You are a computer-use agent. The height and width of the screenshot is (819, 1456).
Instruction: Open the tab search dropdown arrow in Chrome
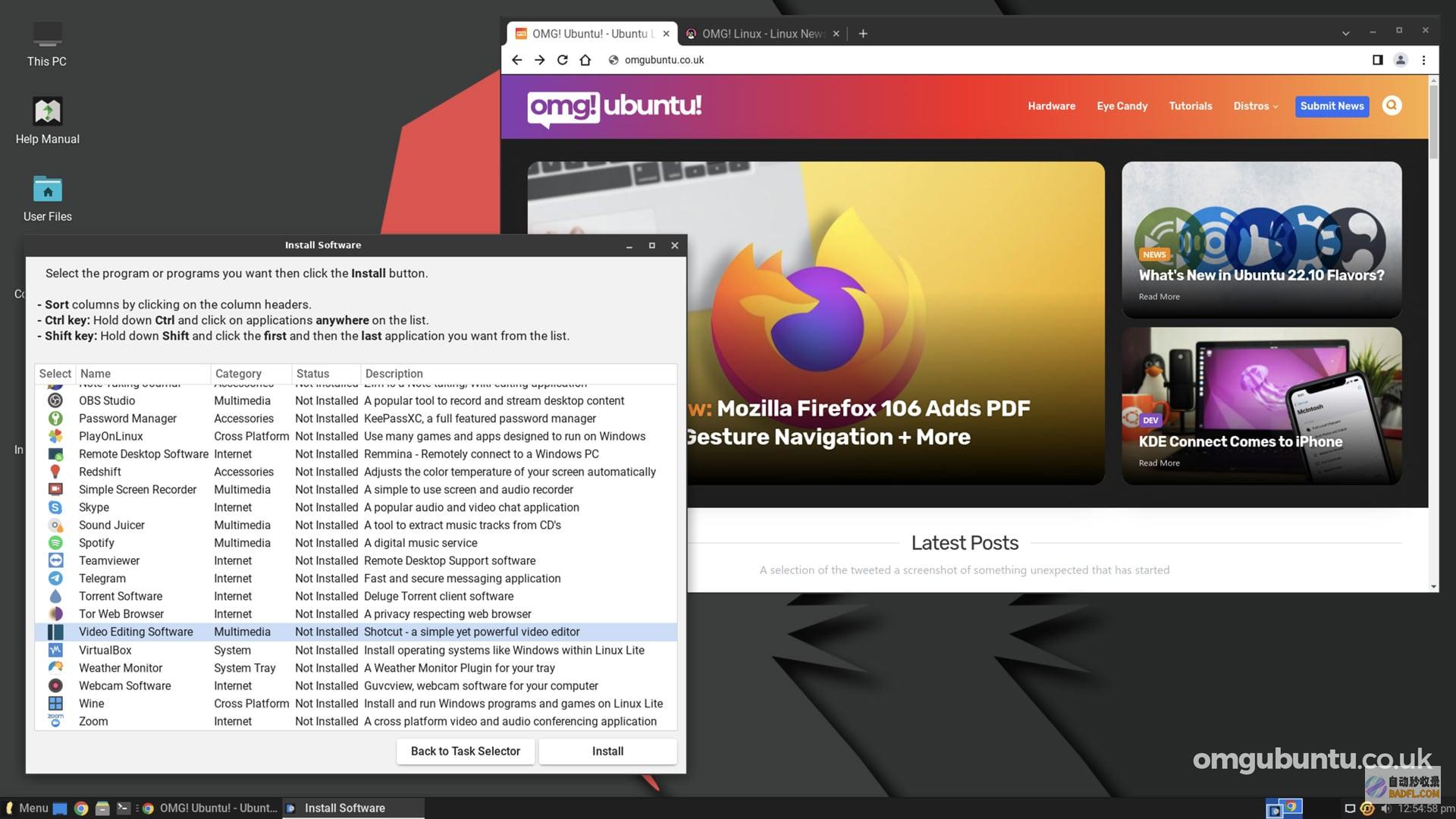[x=1345, y=33]
